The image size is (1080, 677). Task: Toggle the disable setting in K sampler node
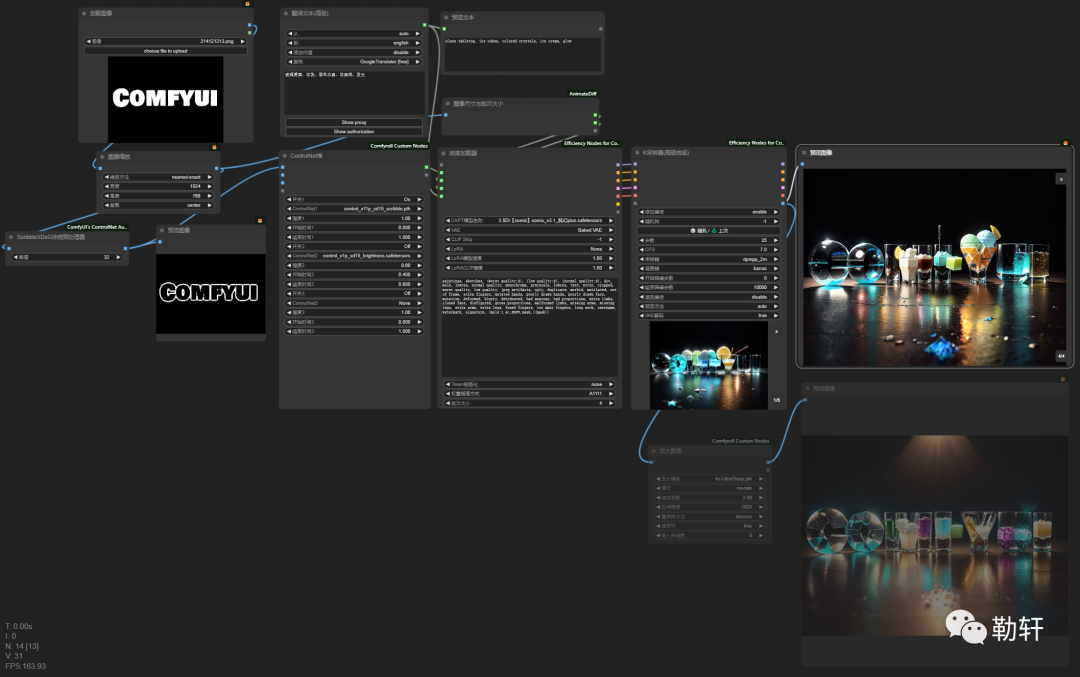709,297
